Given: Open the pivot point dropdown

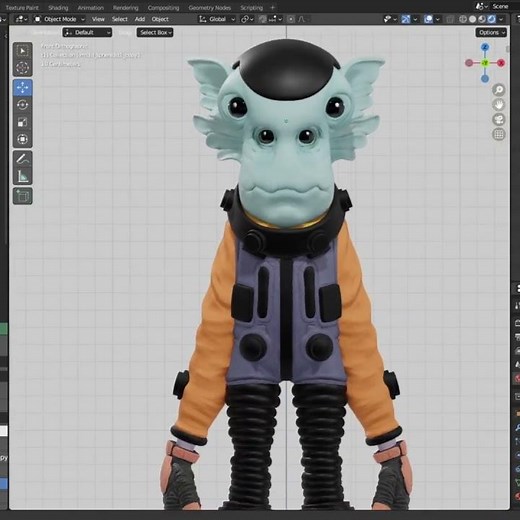Looking at the screenshot, I should [x=247, y=19].
